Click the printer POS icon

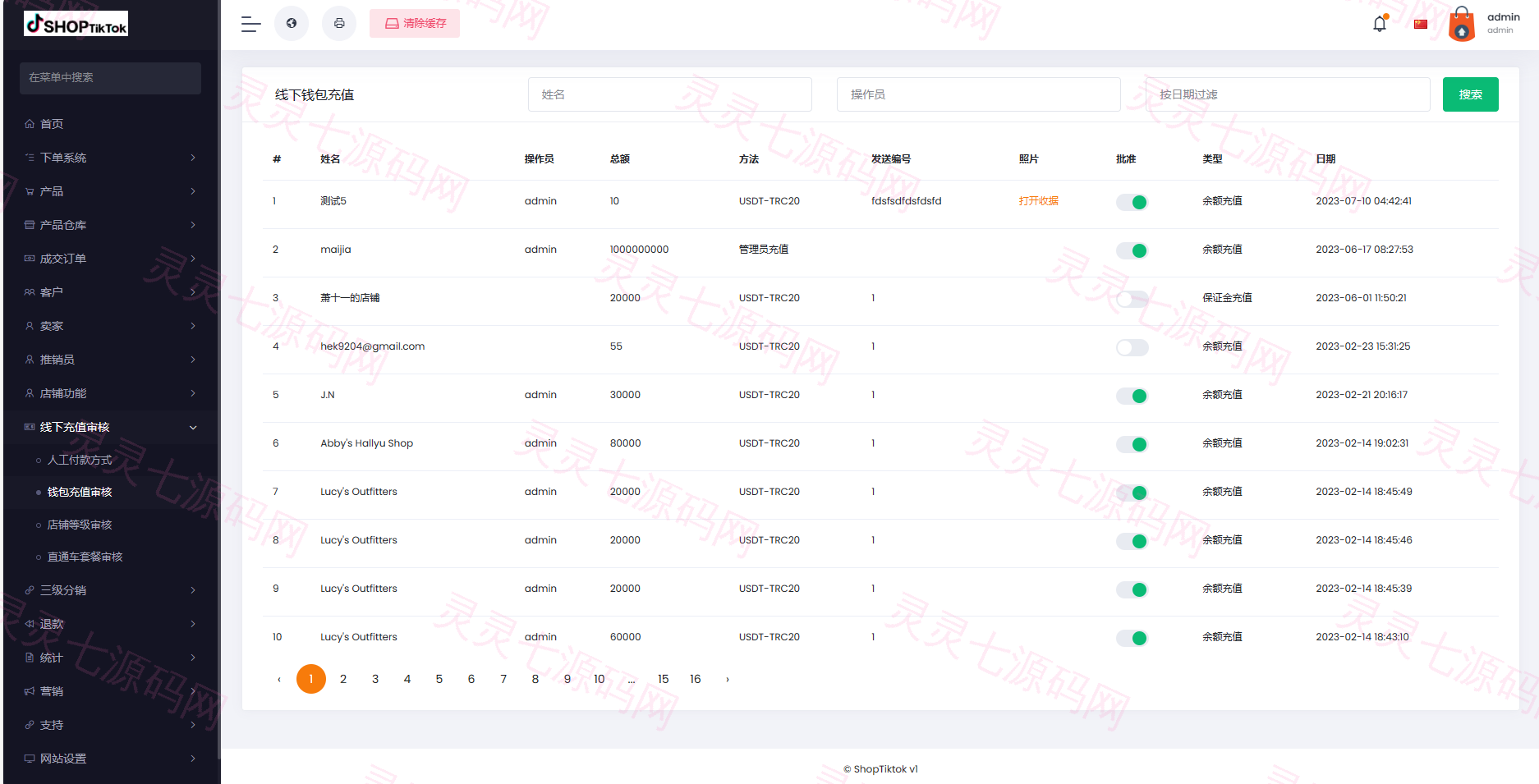click(339, 23)
